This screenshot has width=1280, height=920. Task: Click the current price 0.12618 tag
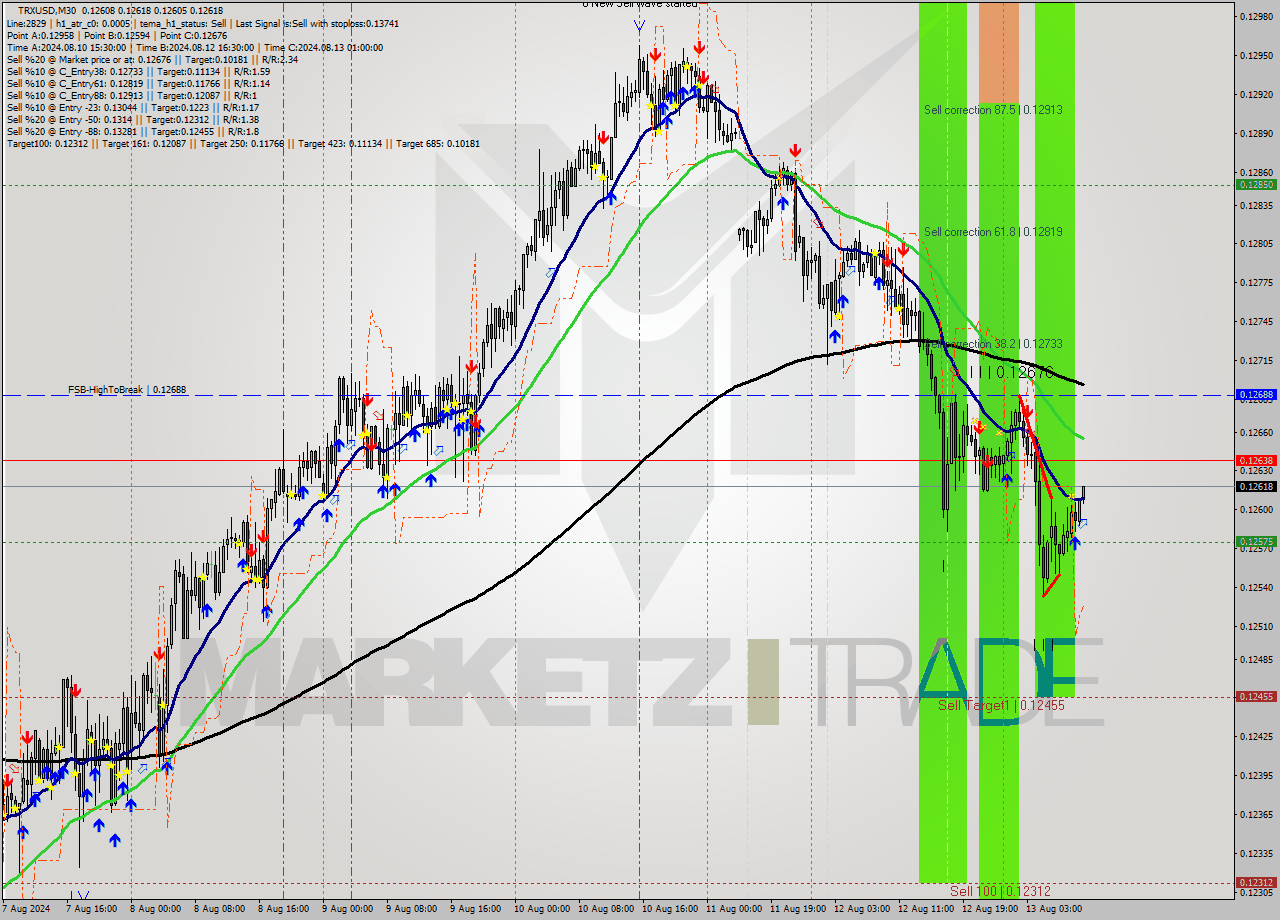tap(1257, 486)
